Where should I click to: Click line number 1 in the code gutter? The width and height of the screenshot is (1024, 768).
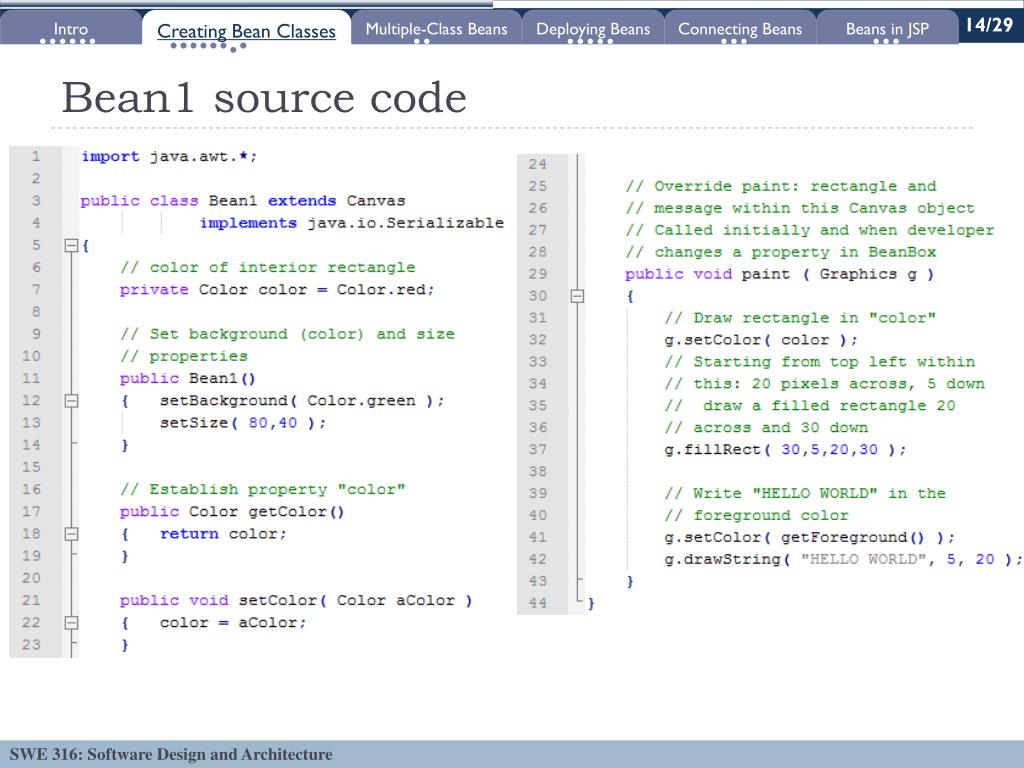pyautogui.click(x=36, y=157)
